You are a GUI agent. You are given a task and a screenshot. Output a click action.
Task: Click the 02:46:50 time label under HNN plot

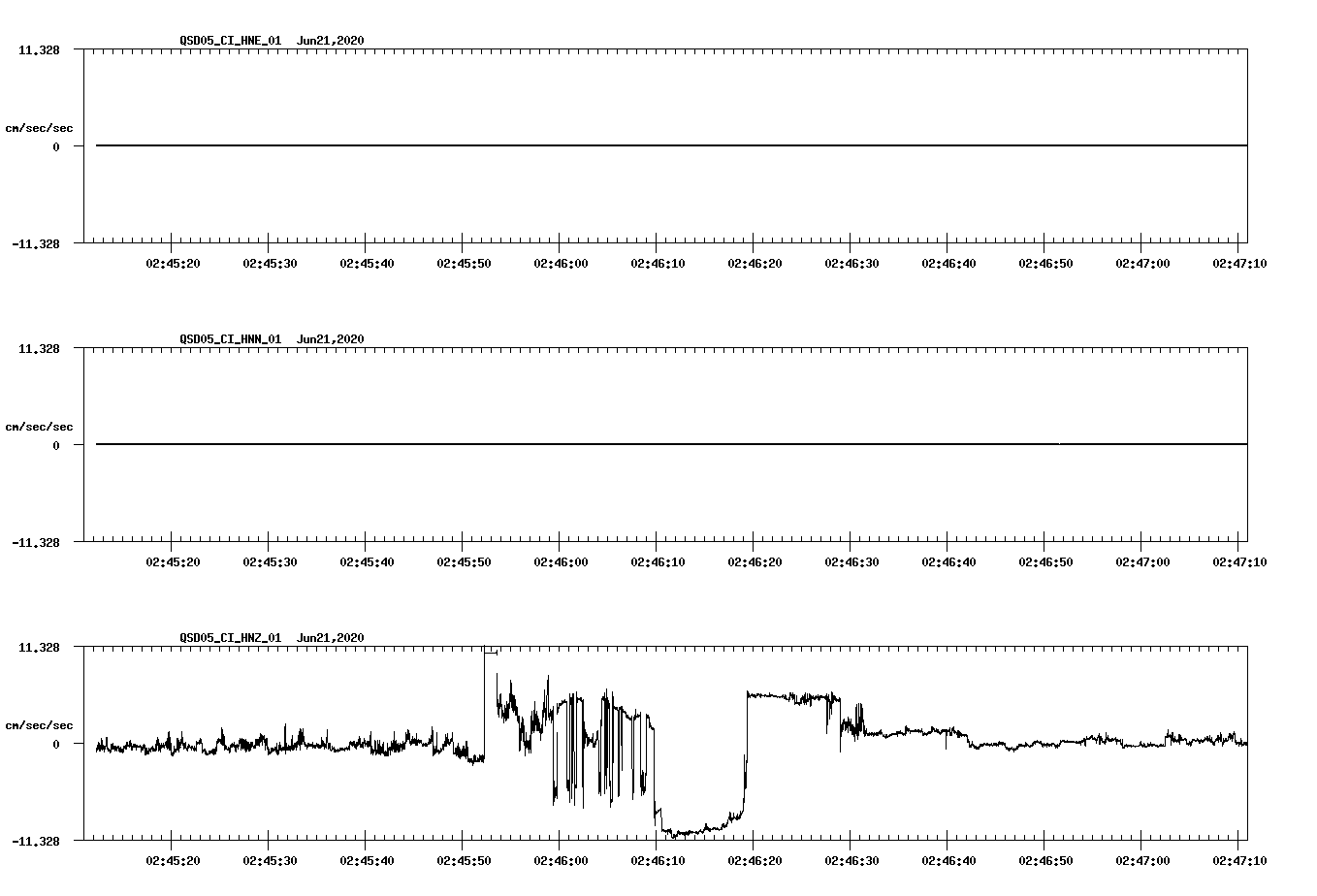click(x=1045, y=562)
